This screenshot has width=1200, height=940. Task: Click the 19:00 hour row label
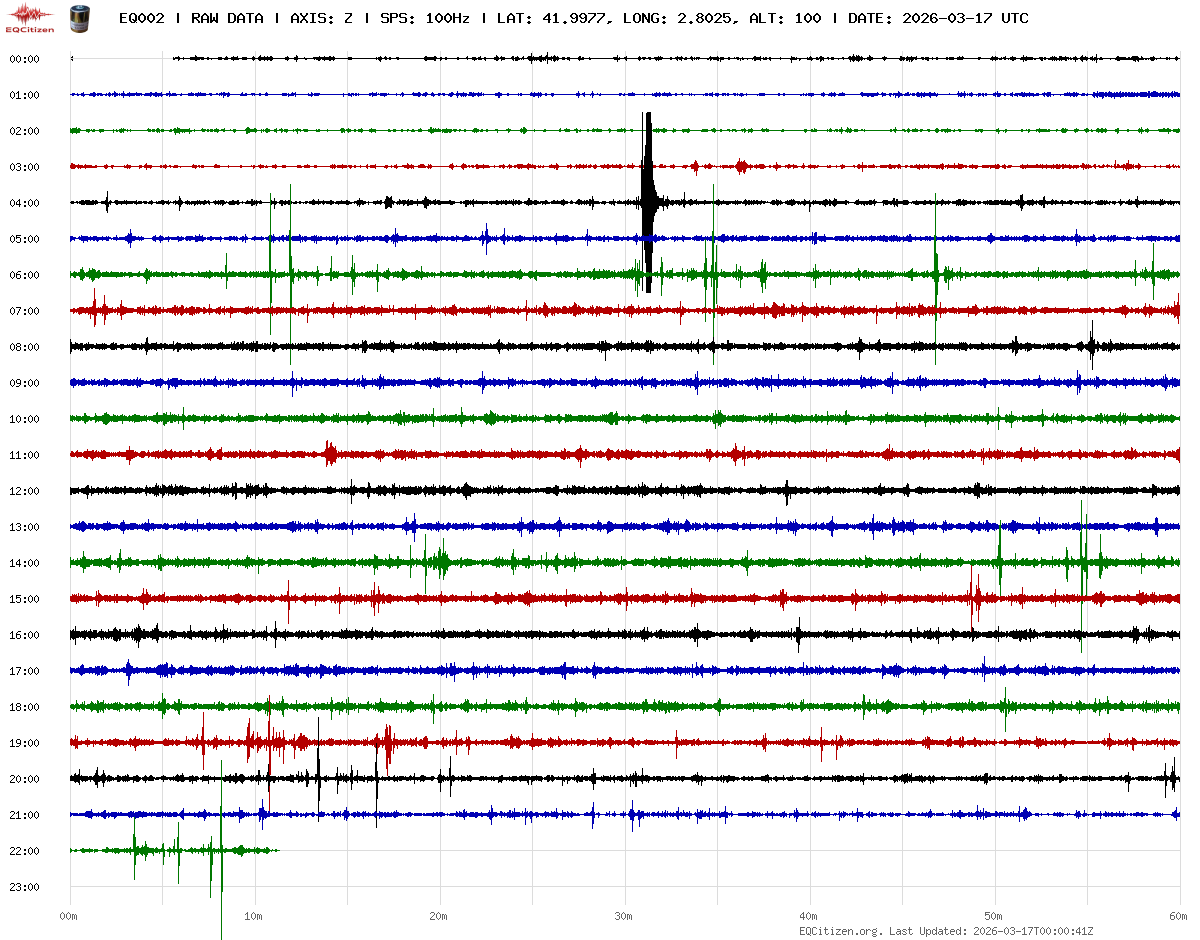(x=24, y=743)
